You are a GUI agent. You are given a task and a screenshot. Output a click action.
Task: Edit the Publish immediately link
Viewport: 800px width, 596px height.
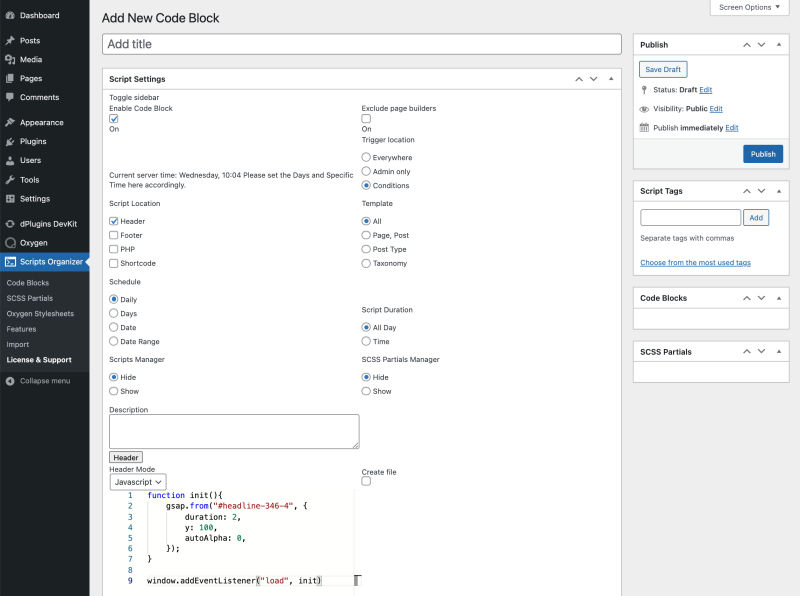732,128
